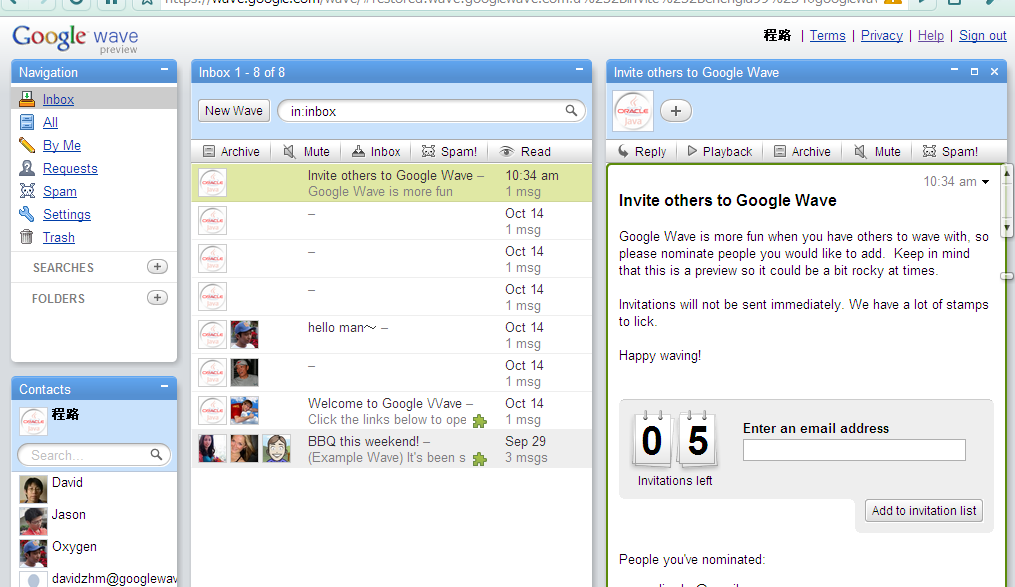Click the Settings wrench icon

coord(27,214)
